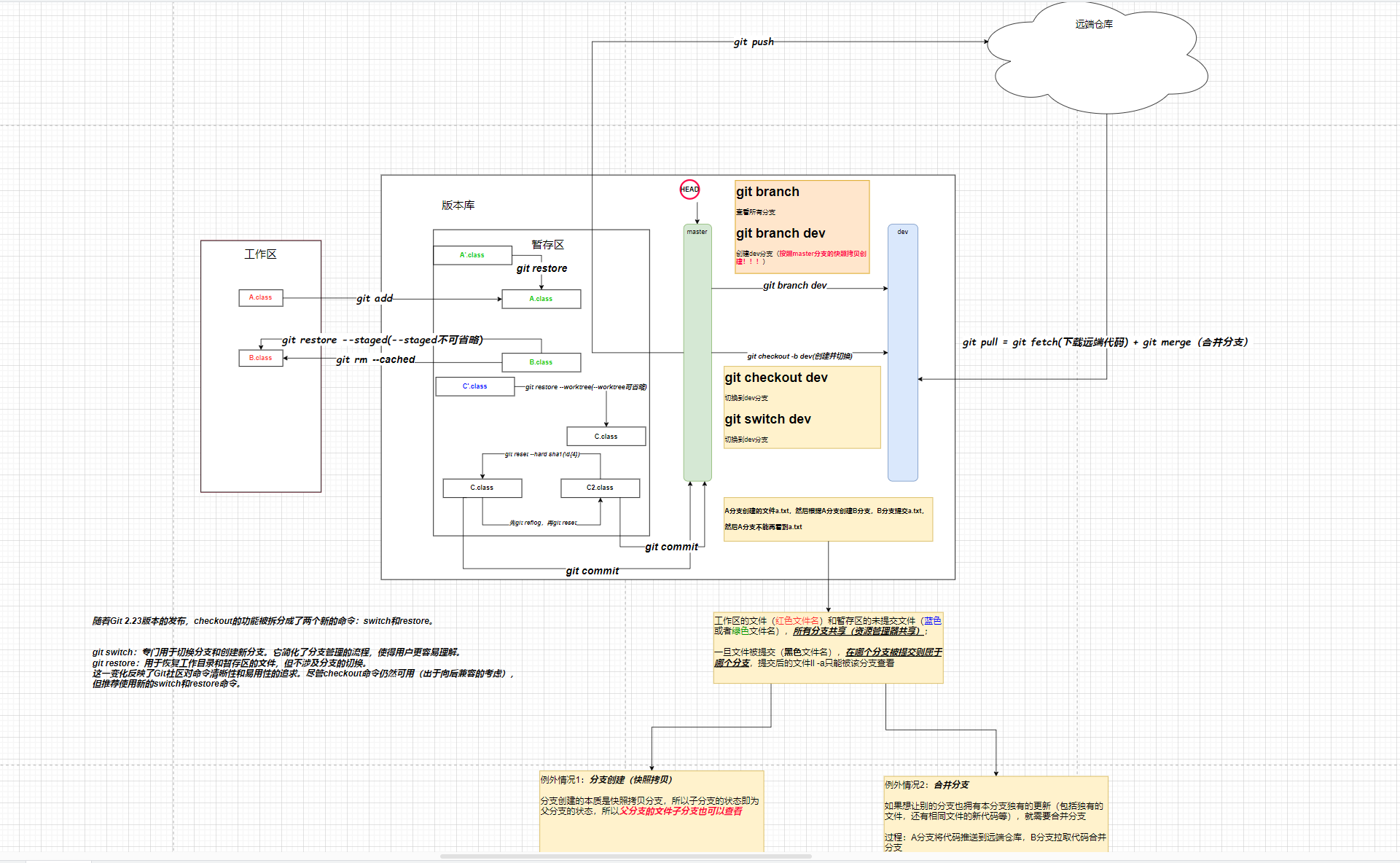The width and height of the screenshot is (1400, 863).
Task: Click the git rm --cached label
Action: click(375, 359)
